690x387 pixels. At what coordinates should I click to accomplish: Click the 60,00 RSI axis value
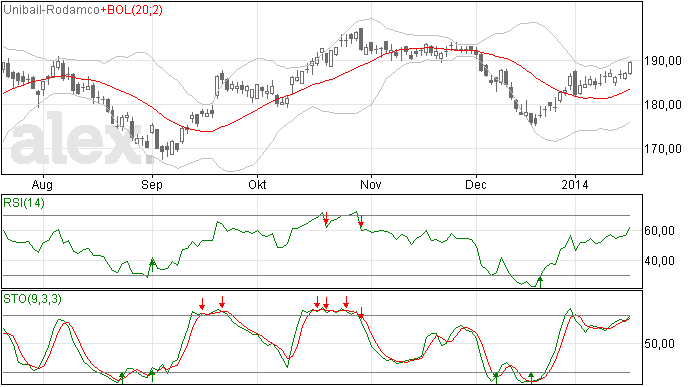point(659,231)
